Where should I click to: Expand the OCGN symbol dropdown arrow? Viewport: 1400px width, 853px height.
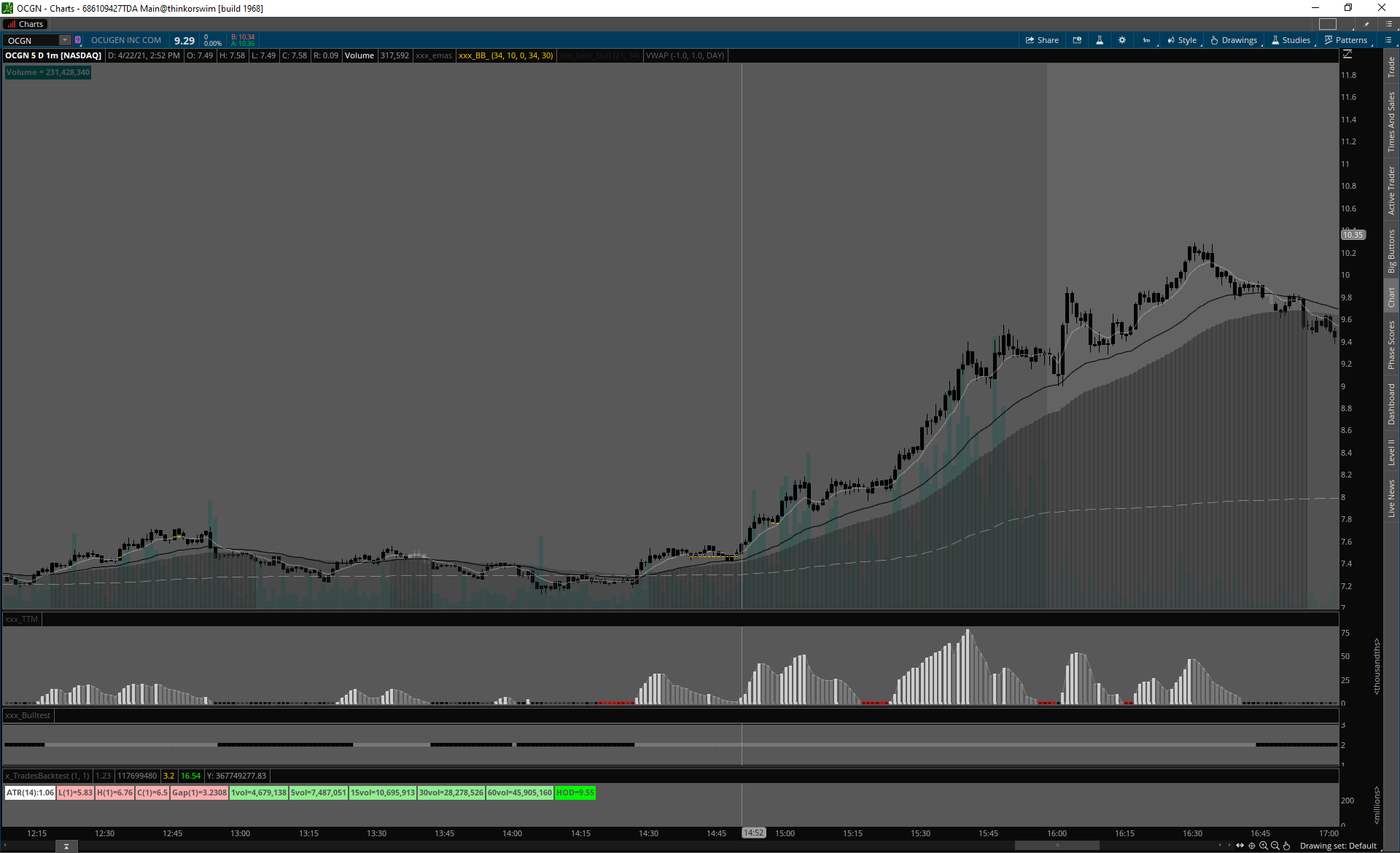65,40
